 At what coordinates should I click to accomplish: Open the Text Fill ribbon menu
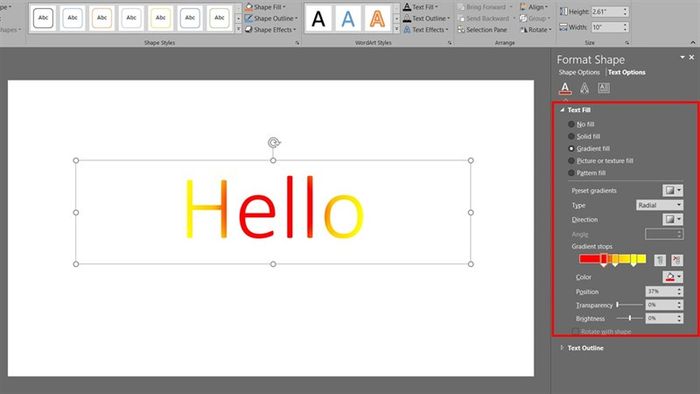coord(420,7)
